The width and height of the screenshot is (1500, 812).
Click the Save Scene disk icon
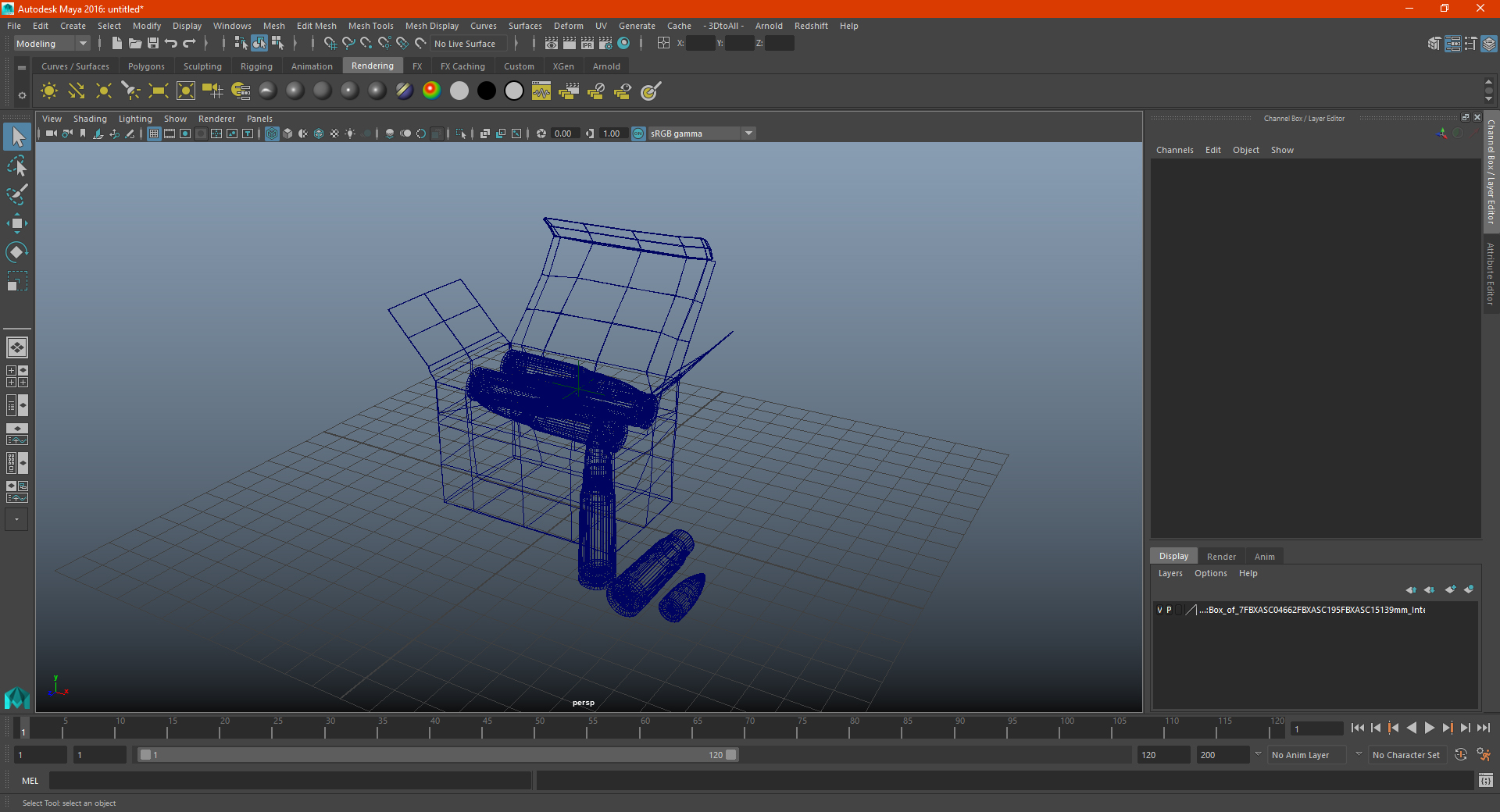click(x=153, y=44)
